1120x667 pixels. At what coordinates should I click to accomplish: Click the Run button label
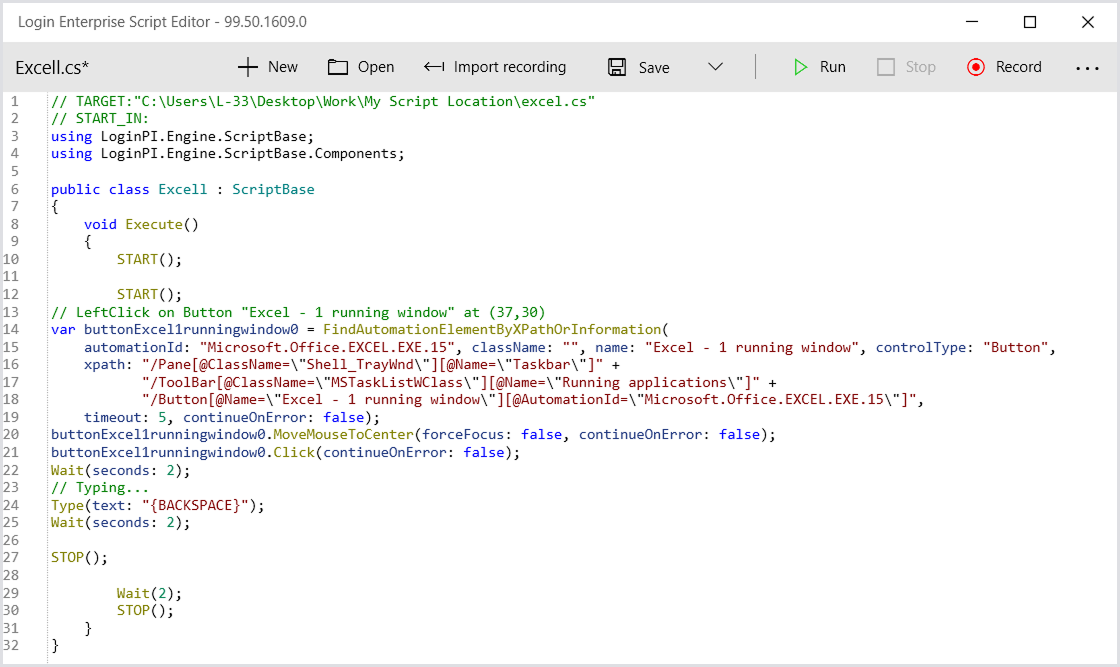click(x=833, y=67)
